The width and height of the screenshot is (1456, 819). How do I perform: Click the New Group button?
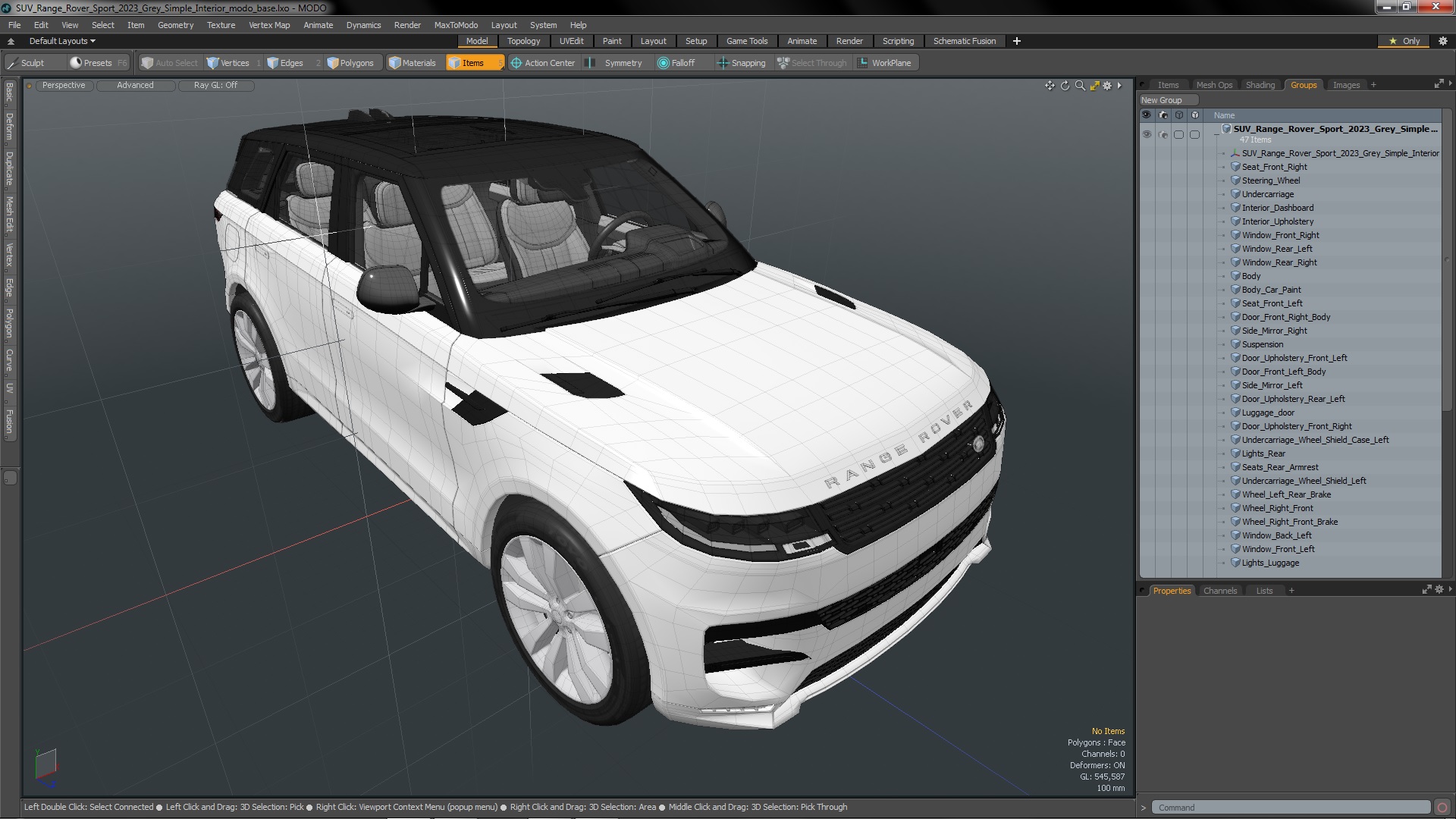pos(1168,100)
